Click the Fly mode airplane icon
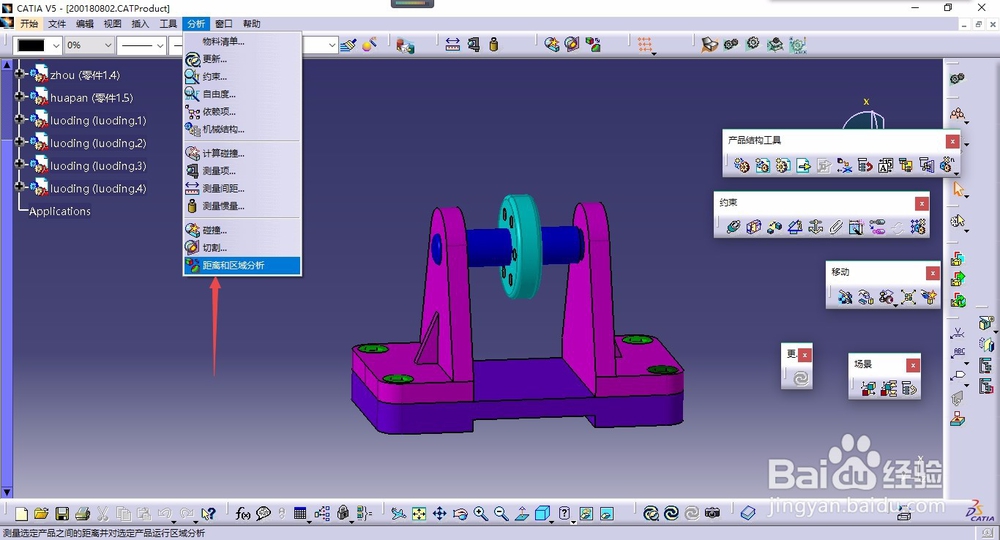This screenshot has width=1000, height=540. [399, 513]
